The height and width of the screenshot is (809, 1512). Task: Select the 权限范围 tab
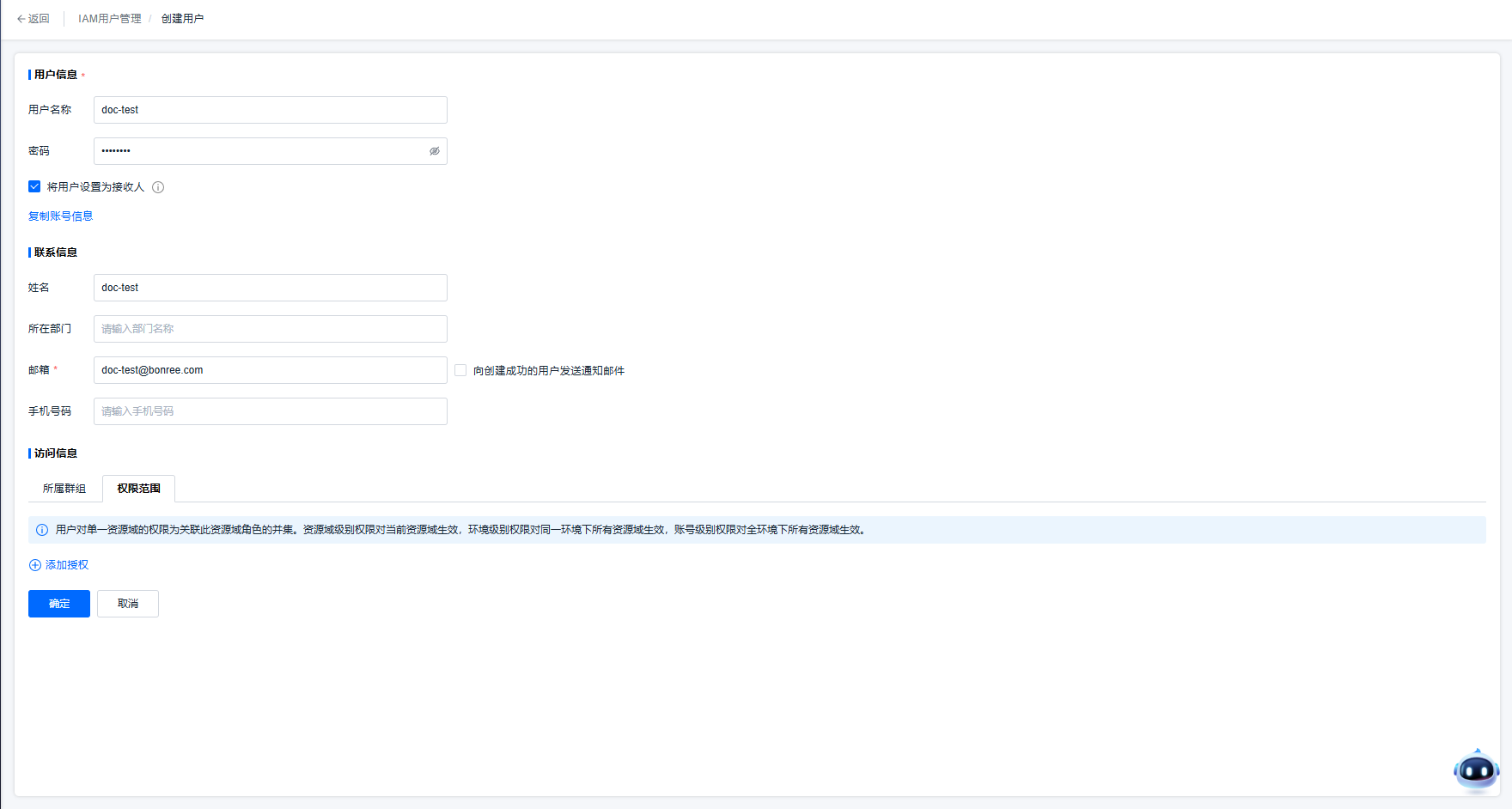(x=138, y=489)
